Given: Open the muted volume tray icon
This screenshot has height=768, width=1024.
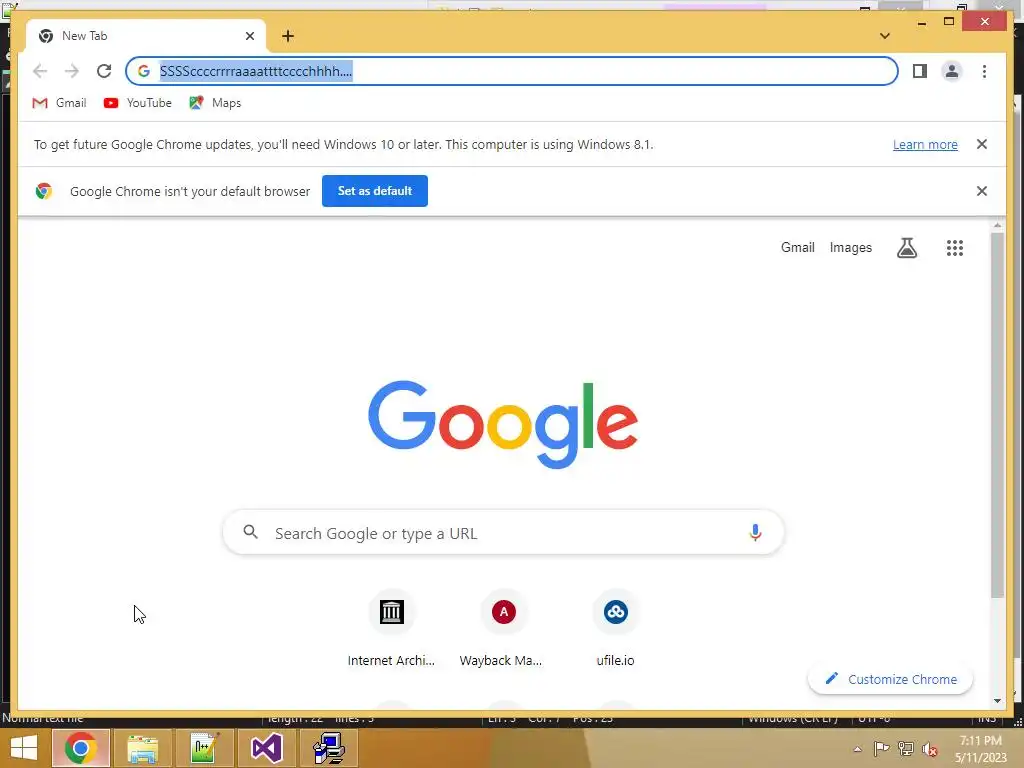Looking at the screenshot, I should click(930, 749).
